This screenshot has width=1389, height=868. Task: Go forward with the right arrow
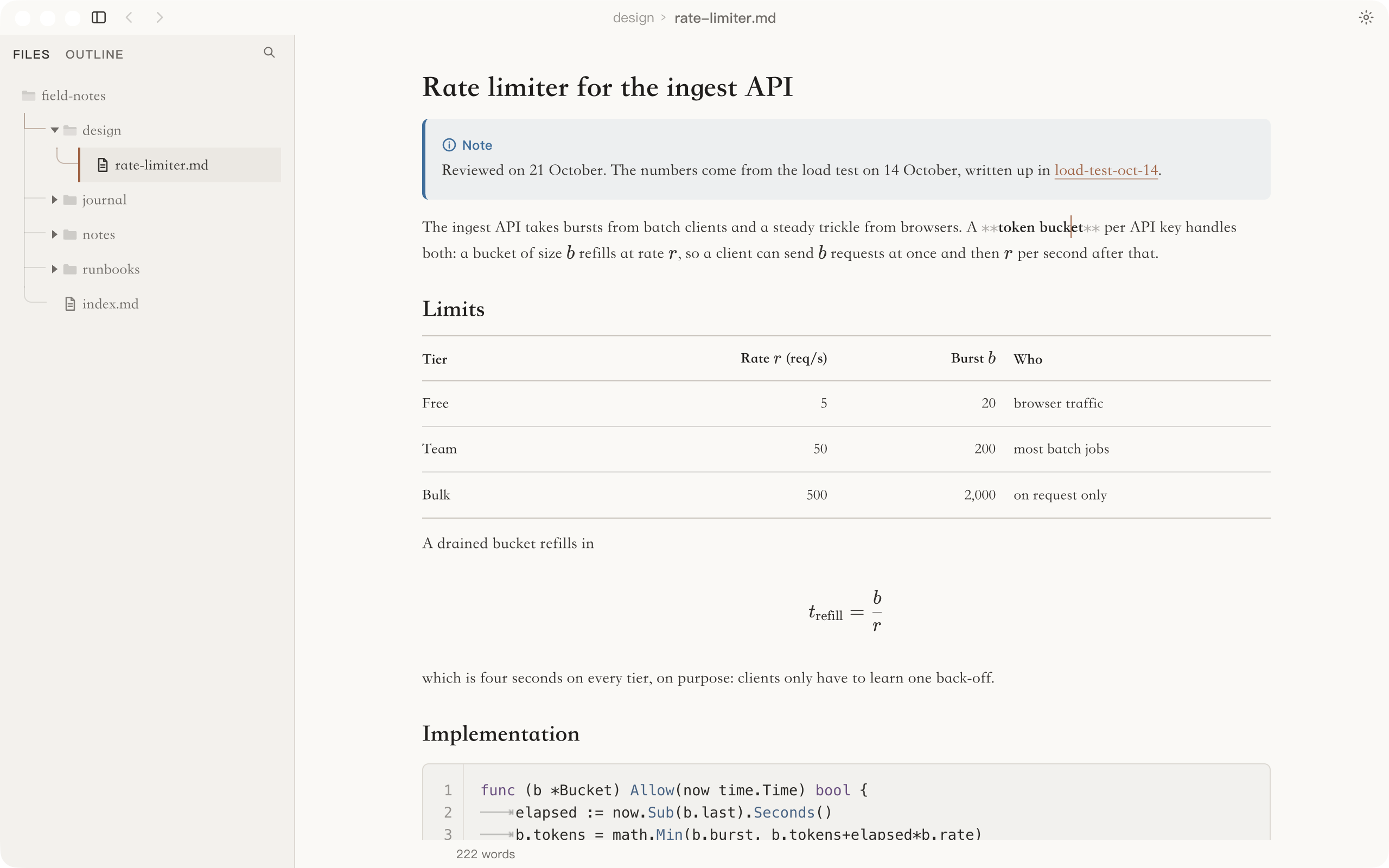pos(160,17)
